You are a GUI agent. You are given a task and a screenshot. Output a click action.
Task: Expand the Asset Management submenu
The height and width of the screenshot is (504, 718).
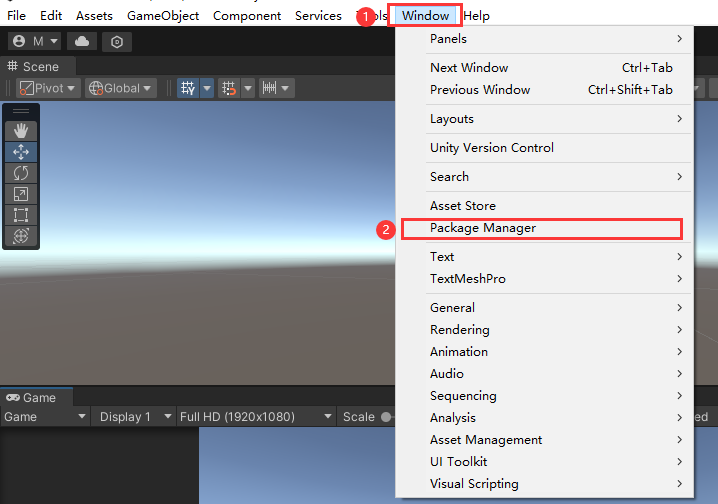[545, 439]
